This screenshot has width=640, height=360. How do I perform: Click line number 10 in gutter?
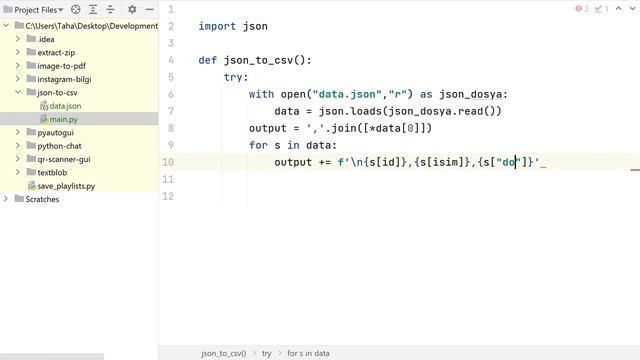pyautogui.click(x=168, y=162)
